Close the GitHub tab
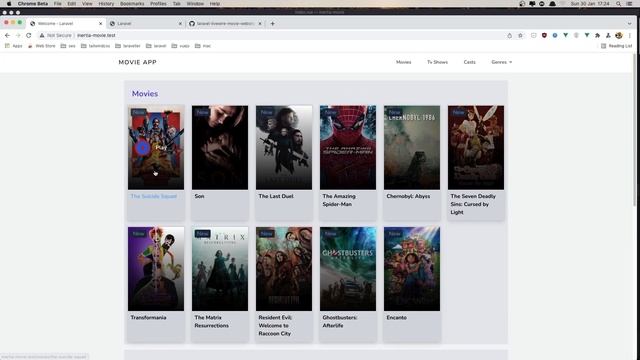 pyautogui.click(x=260, y=24)
